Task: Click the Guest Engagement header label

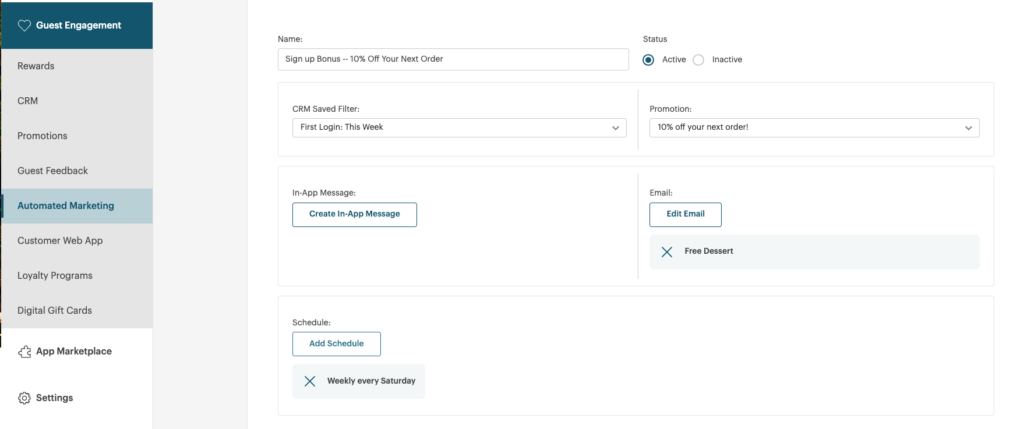Action: pyautogui.click(x=78, y=25)
